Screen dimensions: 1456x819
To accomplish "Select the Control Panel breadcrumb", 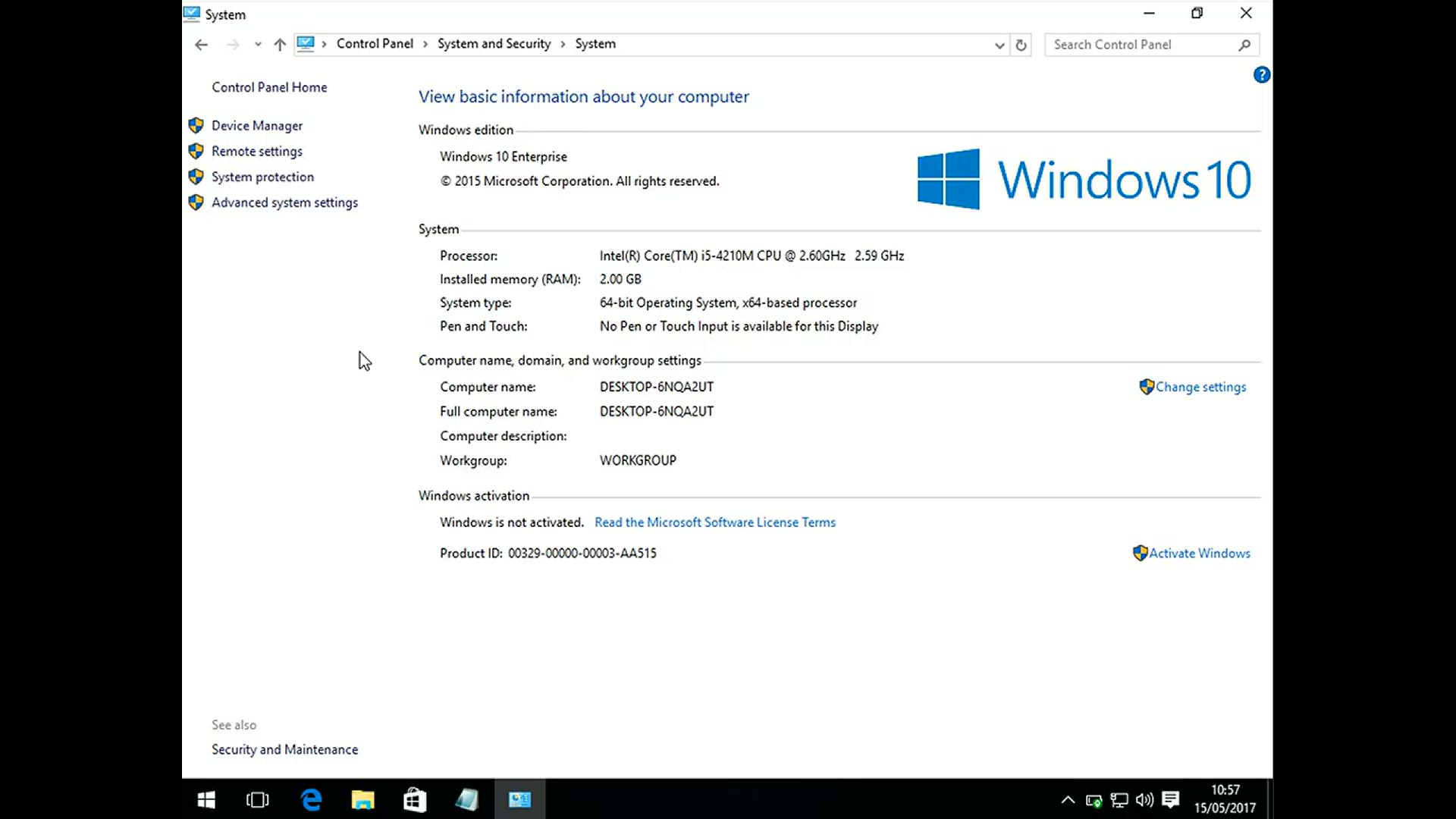I will (375, 43).
